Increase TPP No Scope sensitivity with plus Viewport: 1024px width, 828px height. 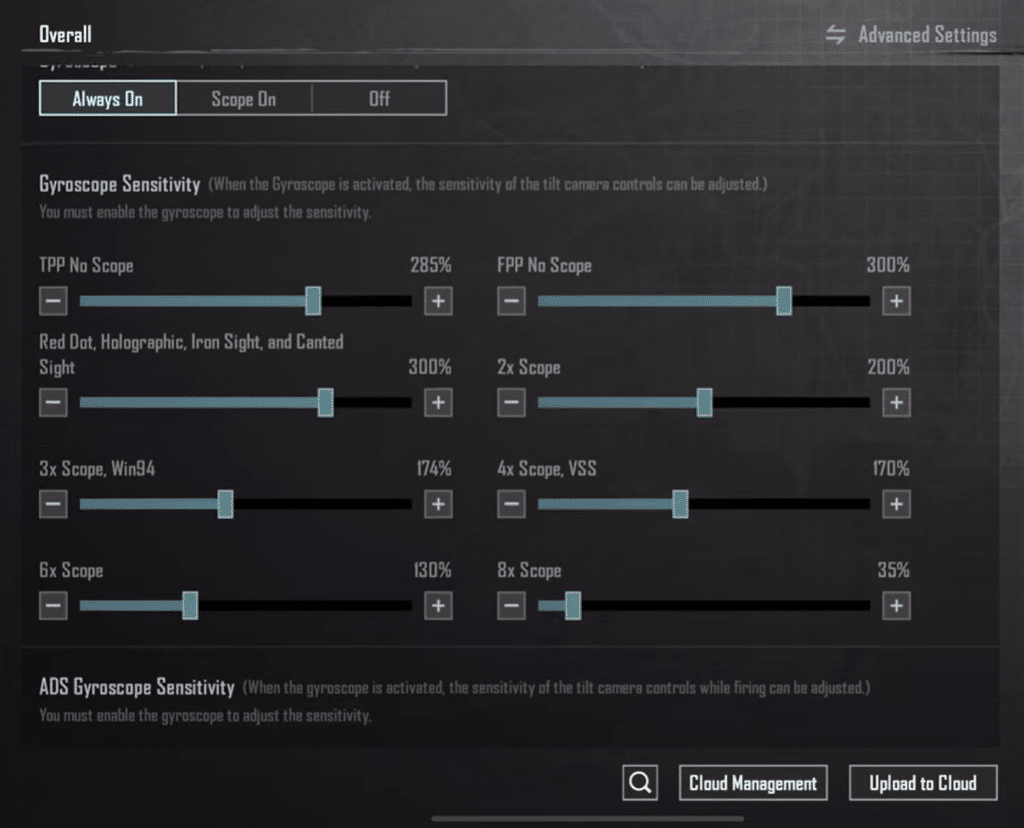coord(438,301)
